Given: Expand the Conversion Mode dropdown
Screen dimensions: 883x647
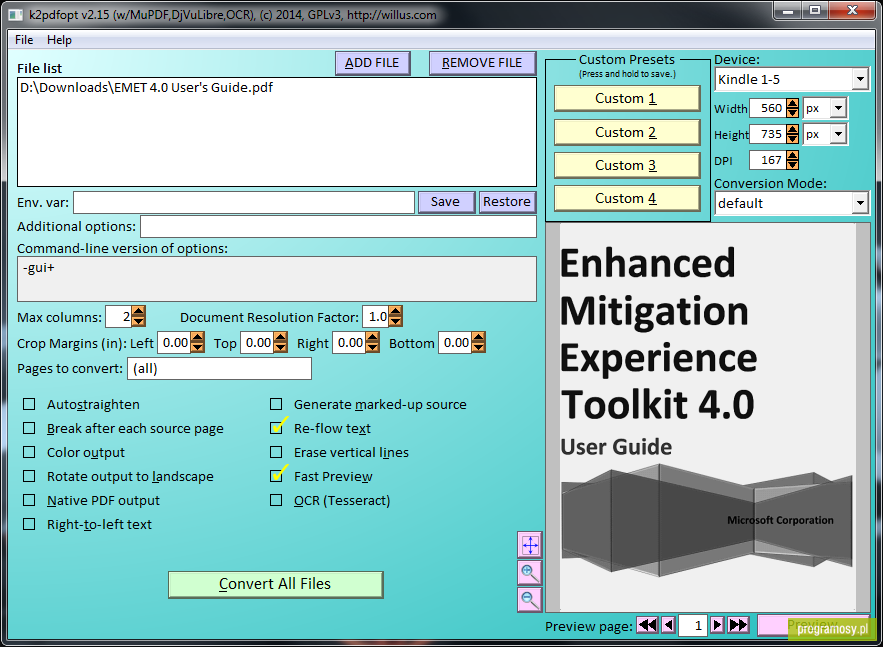Looking at the screenshot, I should 860,203.
